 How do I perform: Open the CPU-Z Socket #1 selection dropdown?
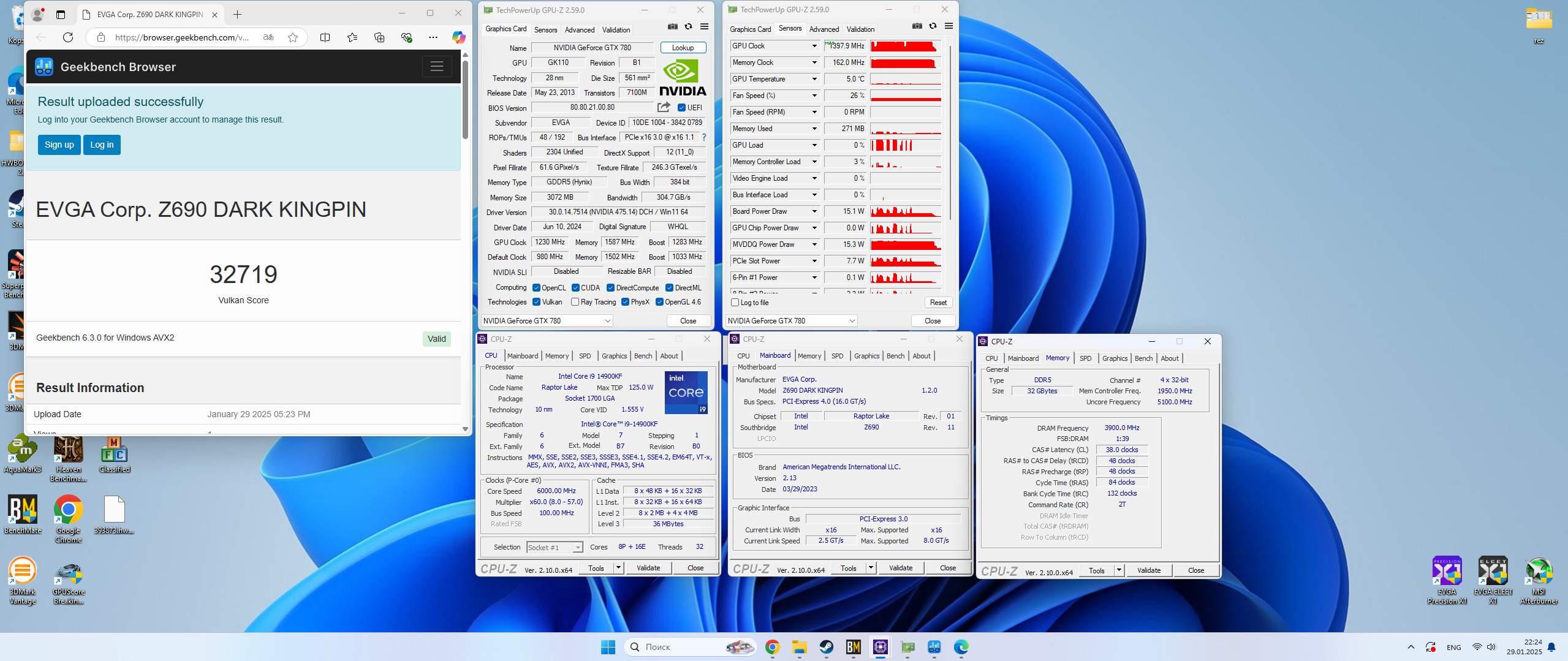click(555, 548)
